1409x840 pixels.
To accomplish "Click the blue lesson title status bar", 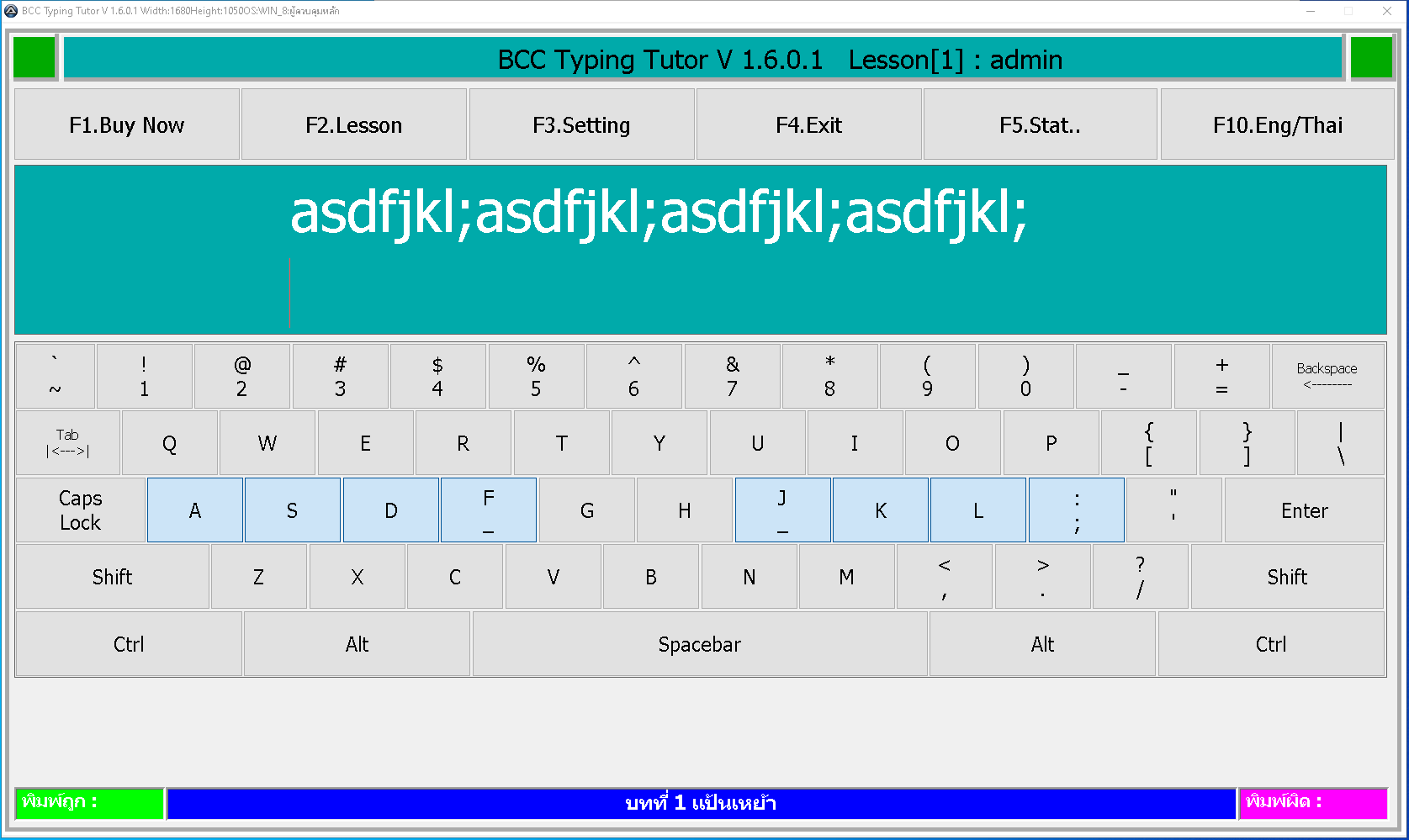I will point(701,803).
